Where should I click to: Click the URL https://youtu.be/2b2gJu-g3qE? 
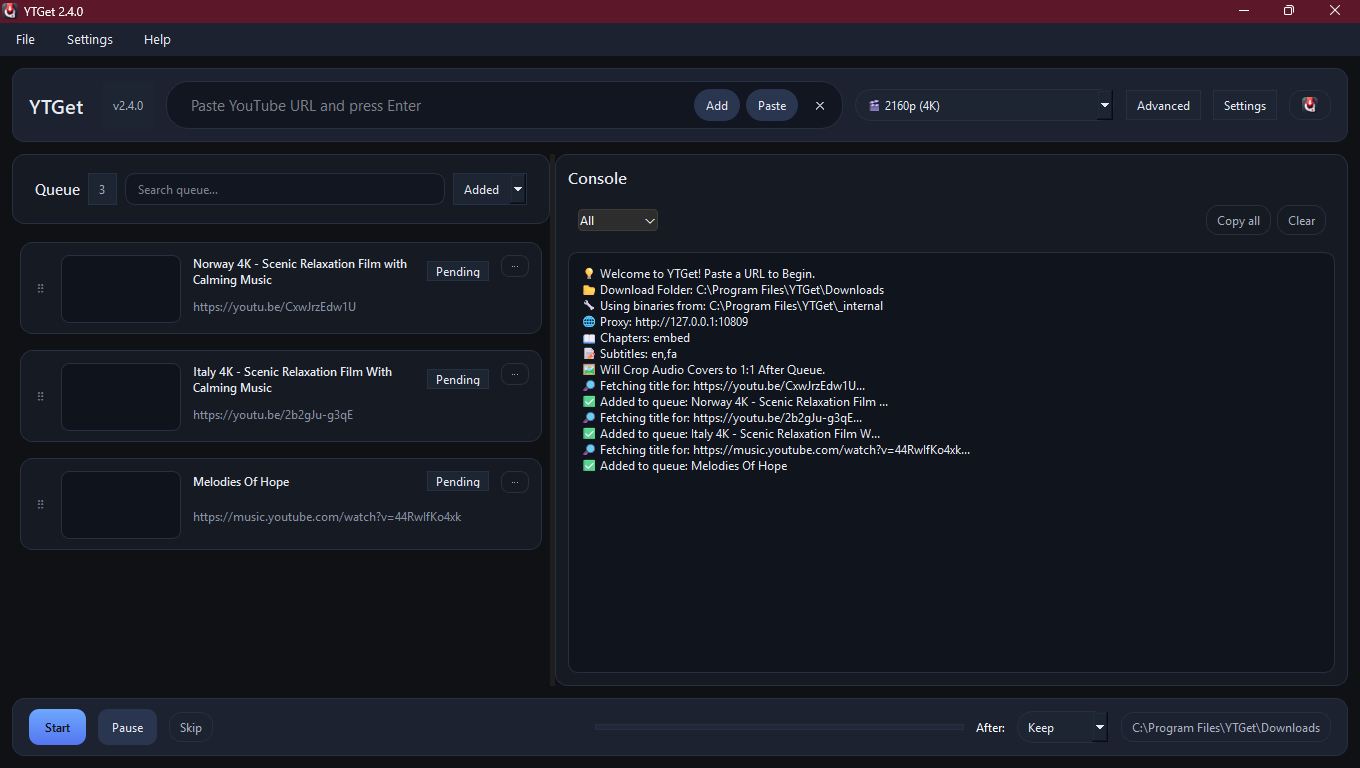(273, 415)
